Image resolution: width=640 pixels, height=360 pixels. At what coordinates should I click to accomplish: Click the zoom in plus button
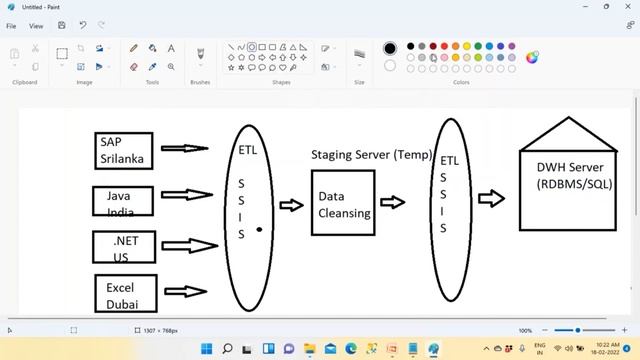pyautogui.click(x=624, y=330)
